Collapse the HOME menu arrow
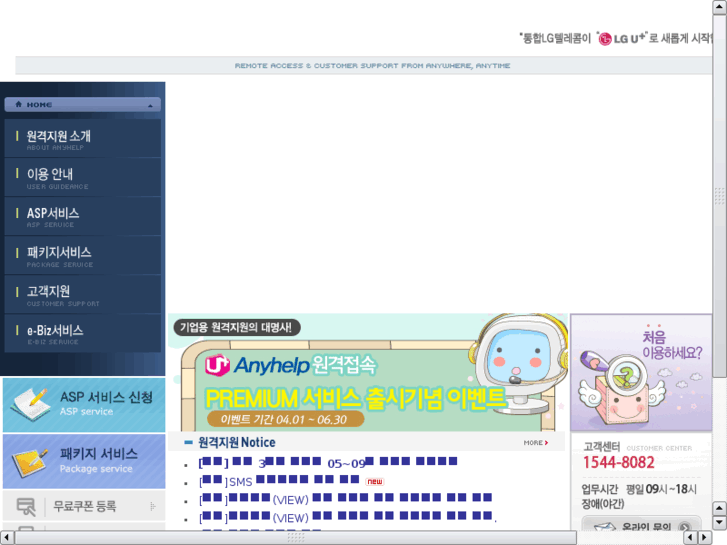This screenshot has height=545, width=727. (150, 106)
